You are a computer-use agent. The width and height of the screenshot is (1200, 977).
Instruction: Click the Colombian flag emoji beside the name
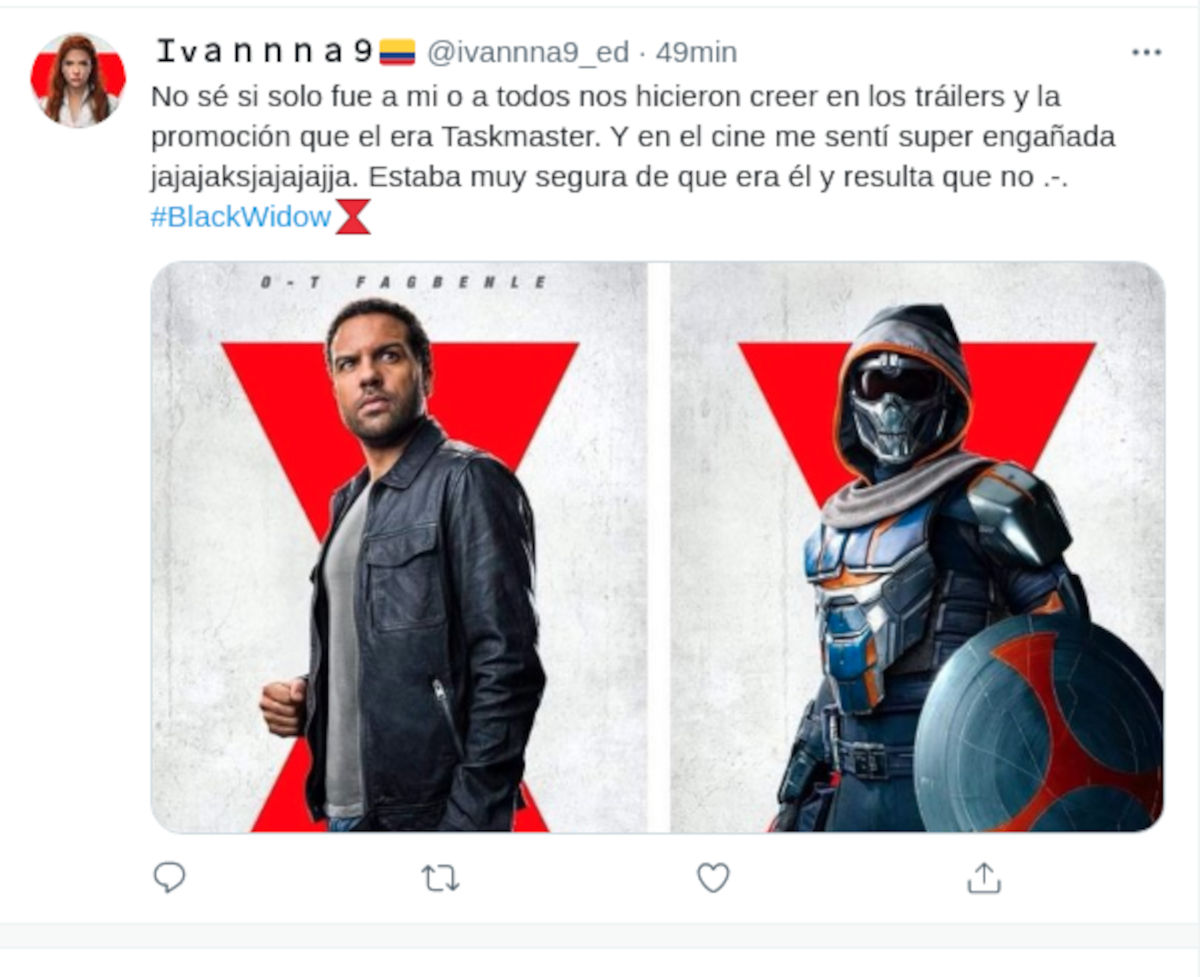pyautogui.click(x=397, y=52)
